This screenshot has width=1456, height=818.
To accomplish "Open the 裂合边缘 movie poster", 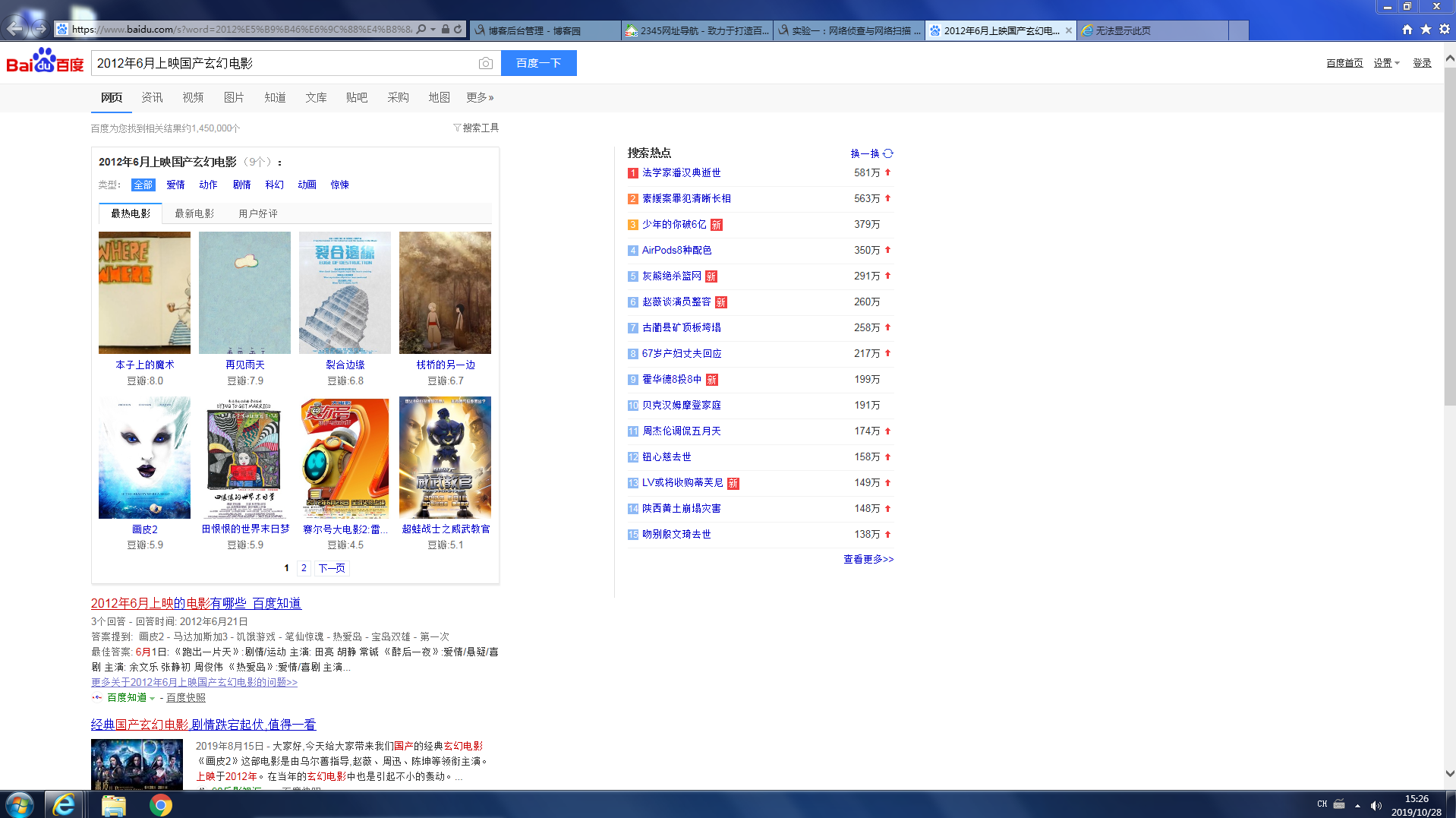I will [x=345, y=293].
